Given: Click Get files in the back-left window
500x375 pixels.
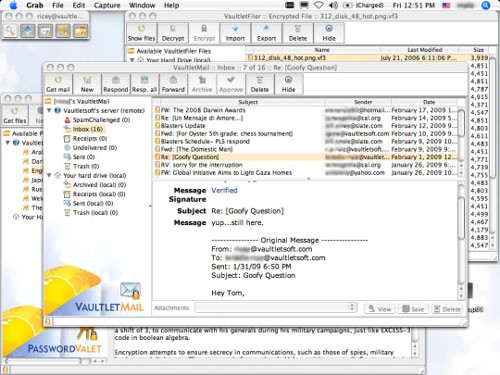Looking at the screenshot, I should point(15,115).
